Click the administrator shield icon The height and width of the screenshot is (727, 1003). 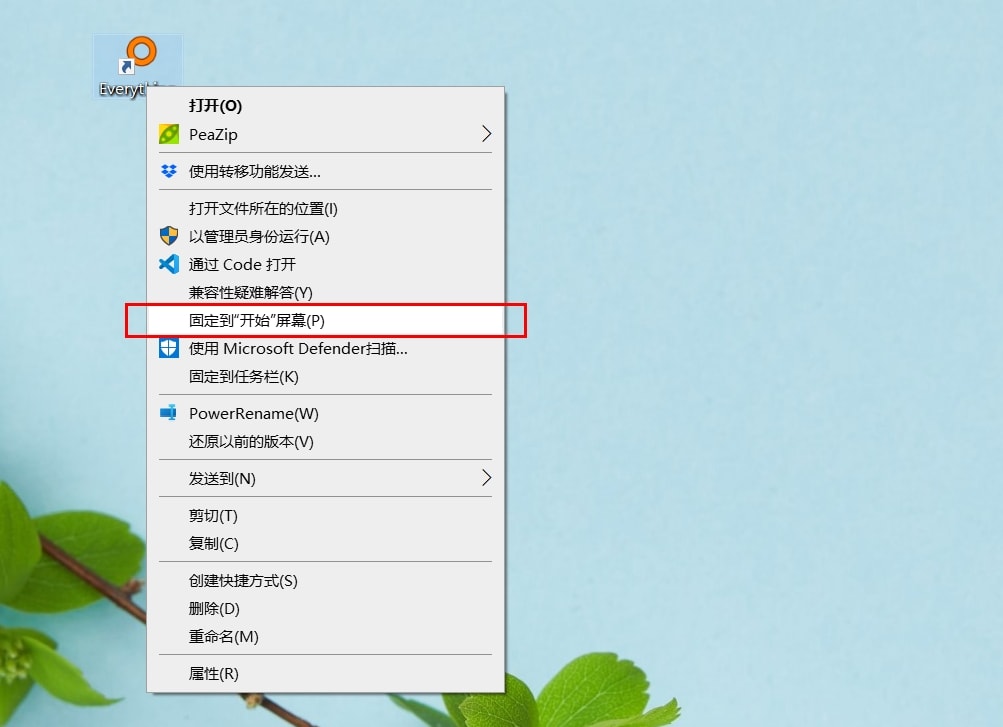[x=169, y=236]
